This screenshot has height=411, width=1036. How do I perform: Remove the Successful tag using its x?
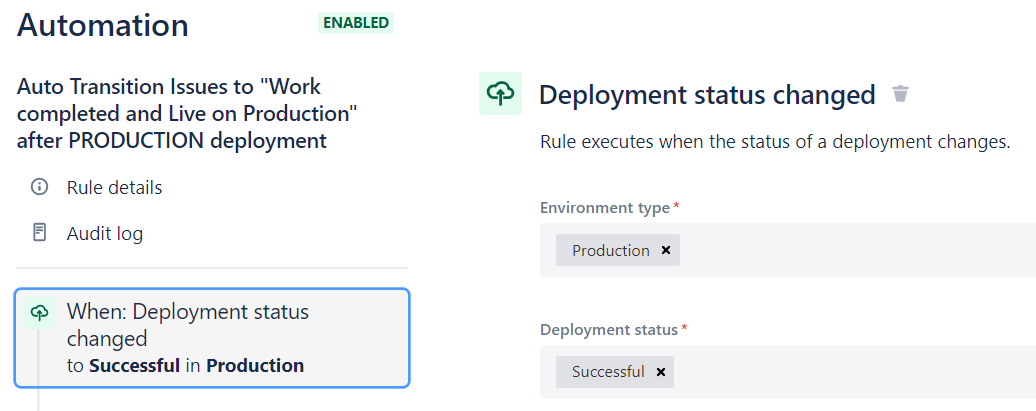(661, 372)
